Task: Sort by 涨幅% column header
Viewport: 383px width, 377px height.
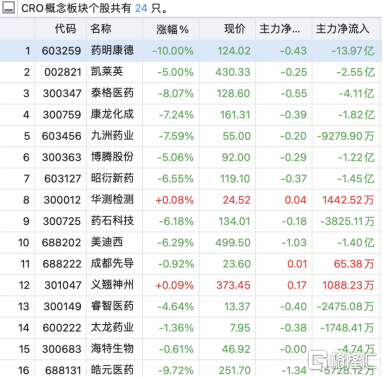Action: tap(172, 29)
